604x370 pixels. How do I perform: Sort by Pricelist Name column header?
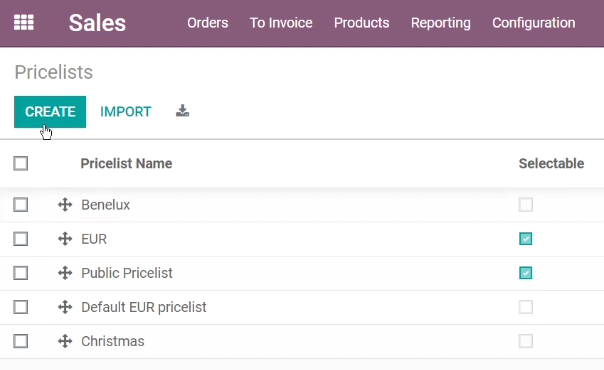click(126, 163)
